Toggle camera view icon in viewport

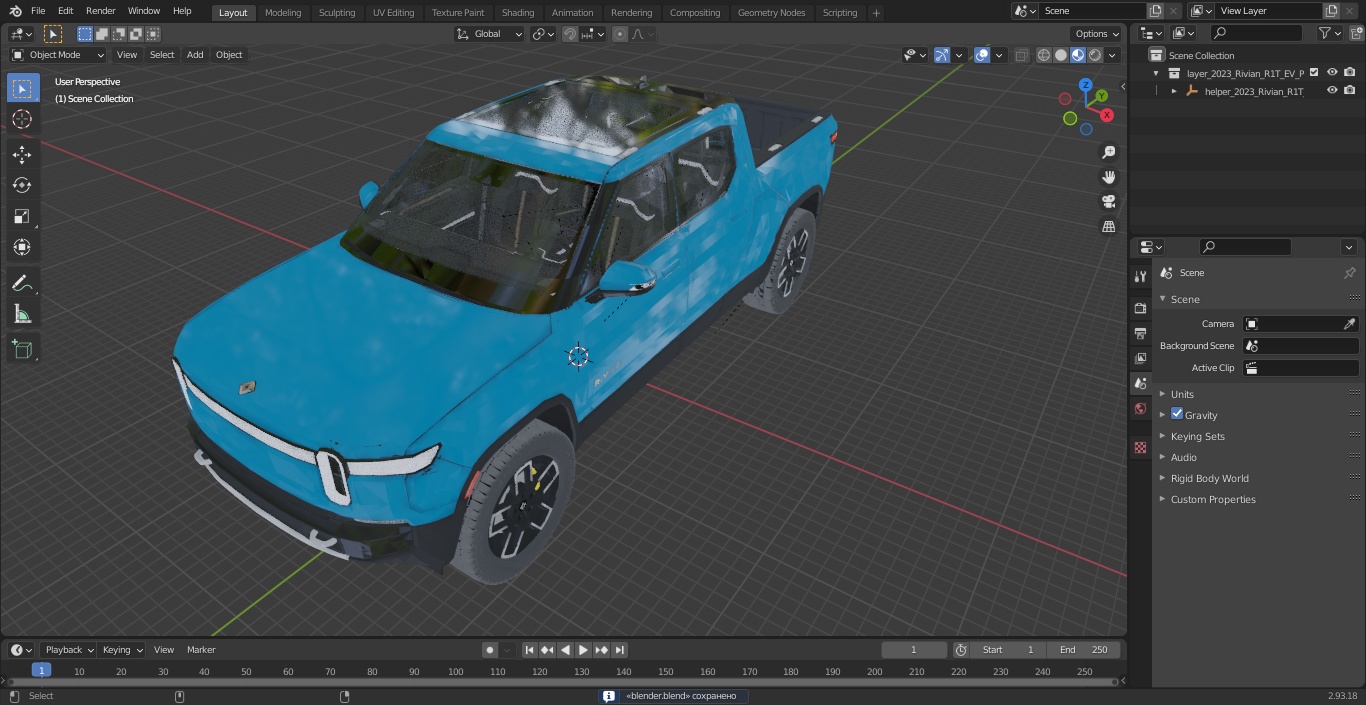point(1108,201)
